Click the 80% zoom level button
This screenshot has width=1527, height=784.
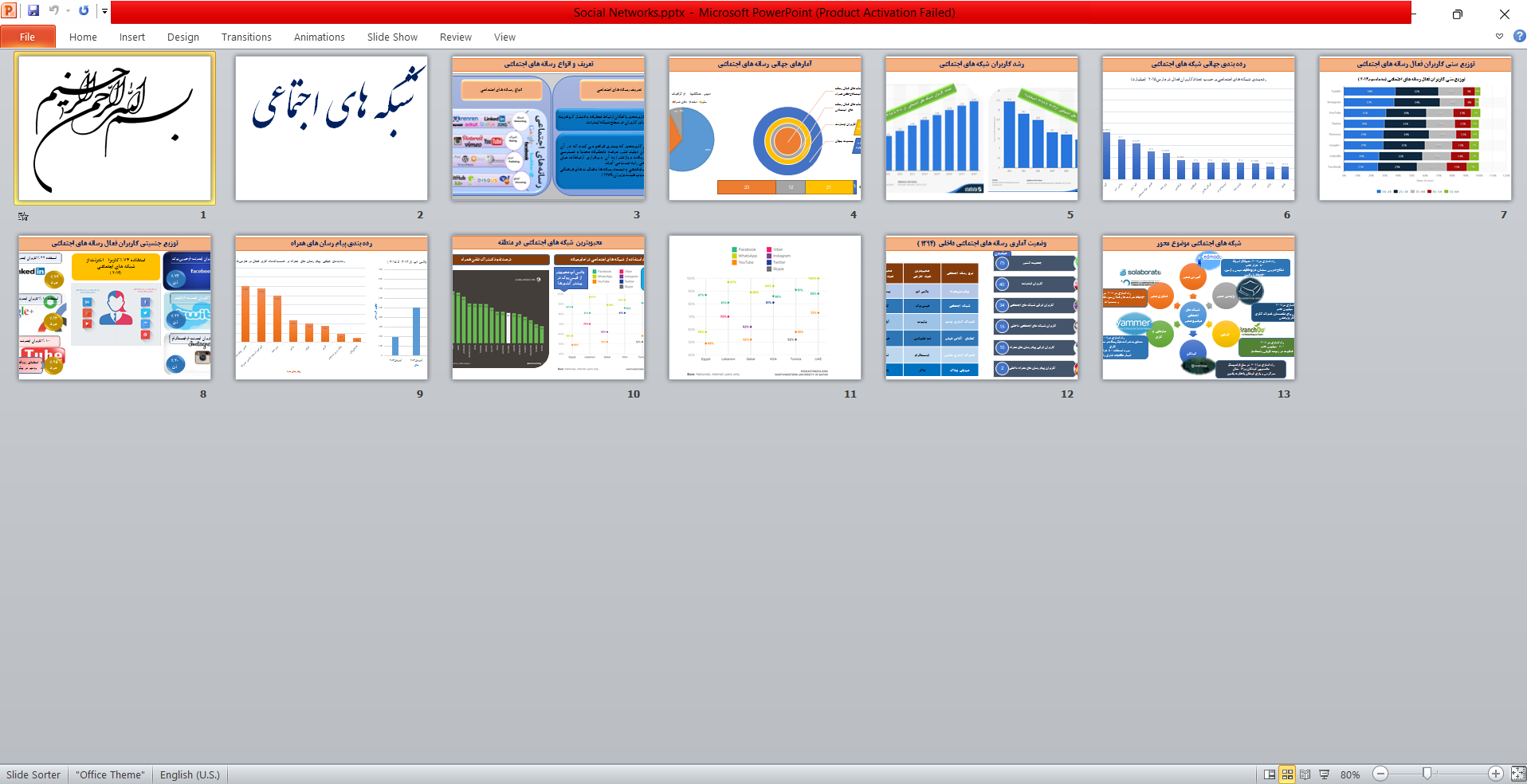1350,774
